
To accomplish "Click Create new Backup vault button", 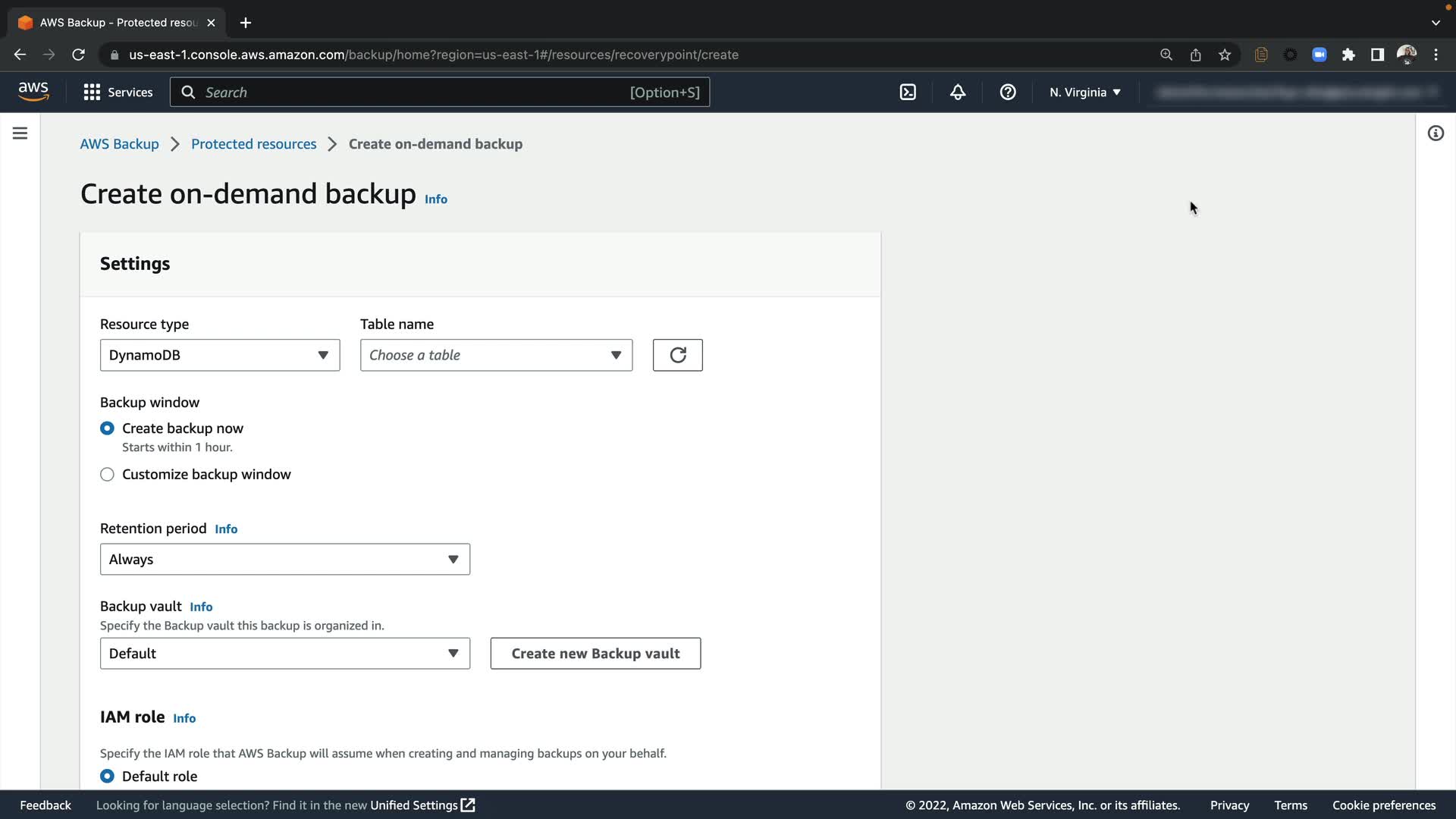I will [x=595, y=654].
